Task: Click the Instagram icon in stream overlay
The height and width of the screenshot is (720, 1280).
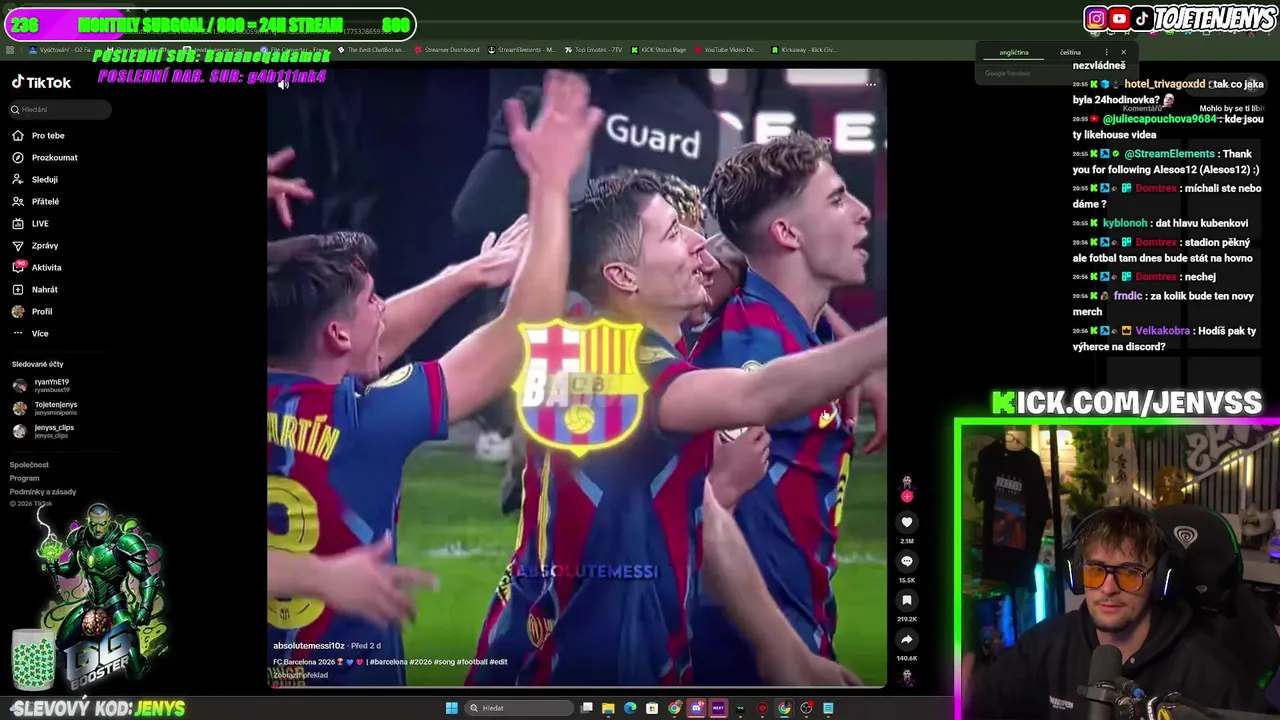Action: pyautogui.click(x=1097, y=18)
